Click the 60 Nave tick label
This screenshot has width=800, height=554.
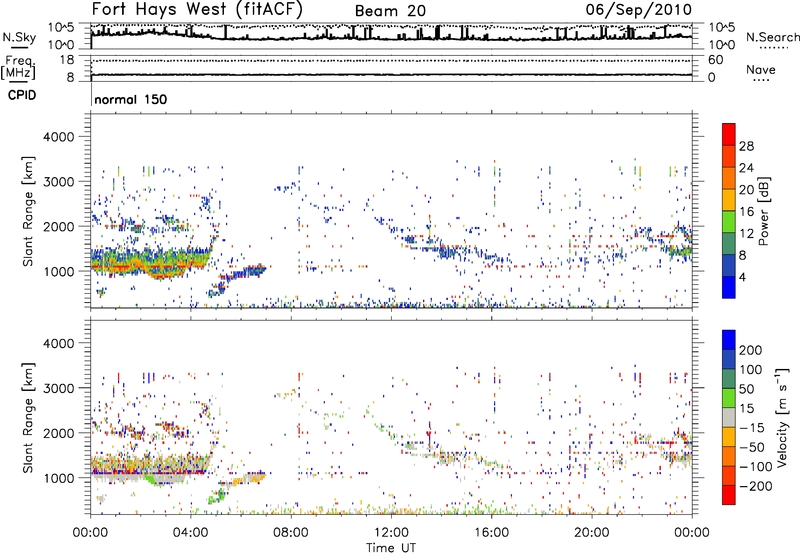point(716,60)
